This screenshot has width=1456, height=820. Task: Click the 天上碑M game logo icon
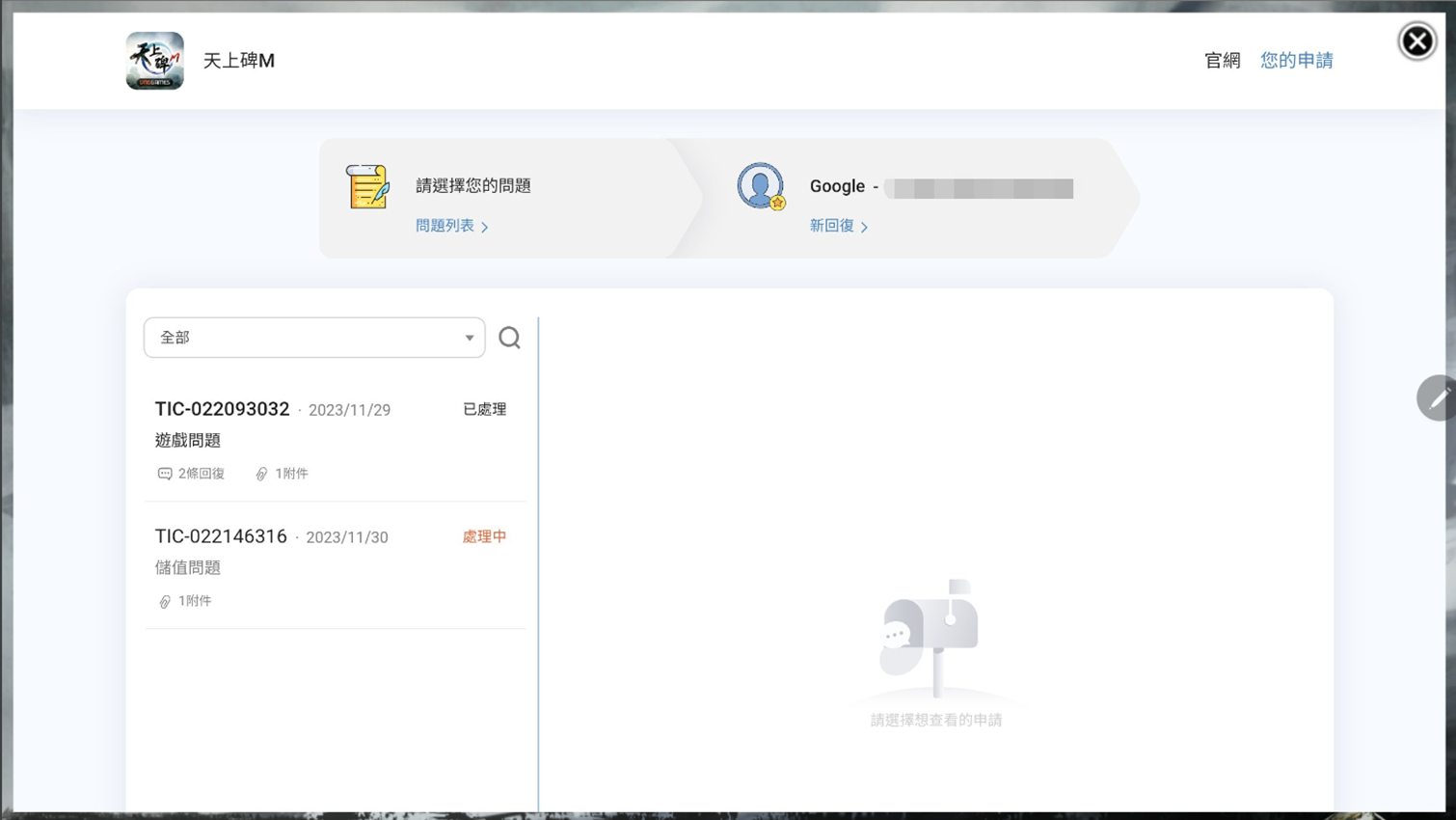pos(154,60)
